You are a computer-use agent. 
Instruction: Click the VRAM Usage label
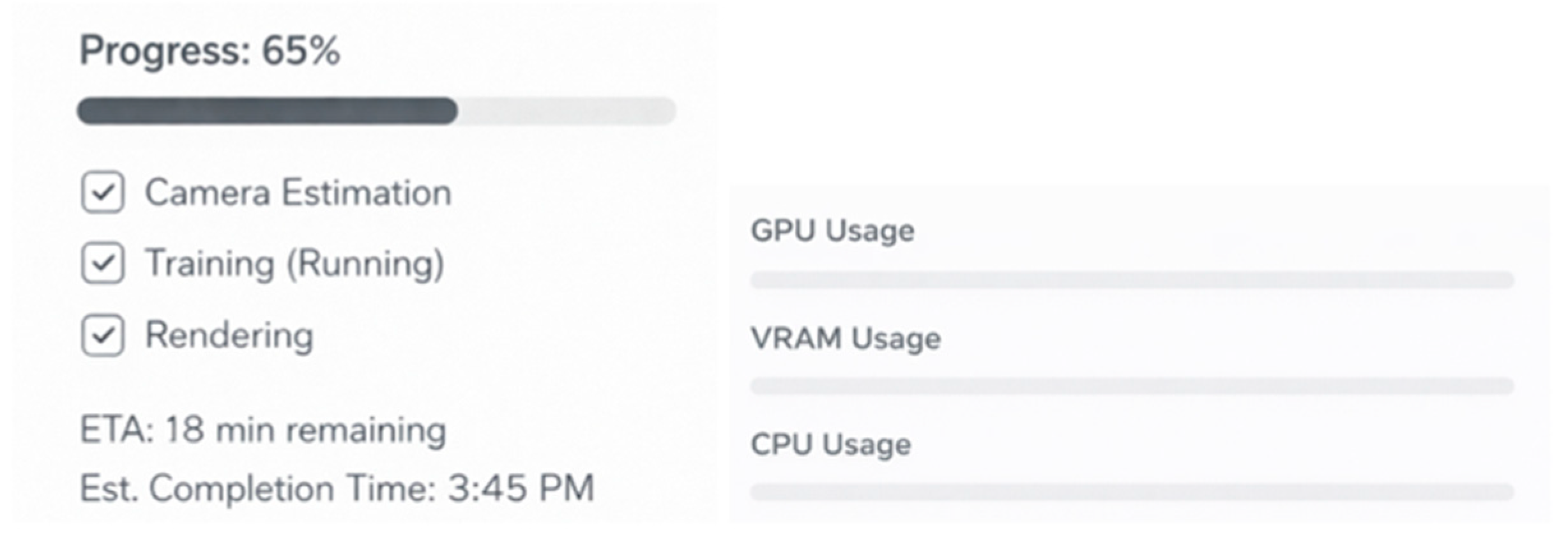tap(846, 338)
